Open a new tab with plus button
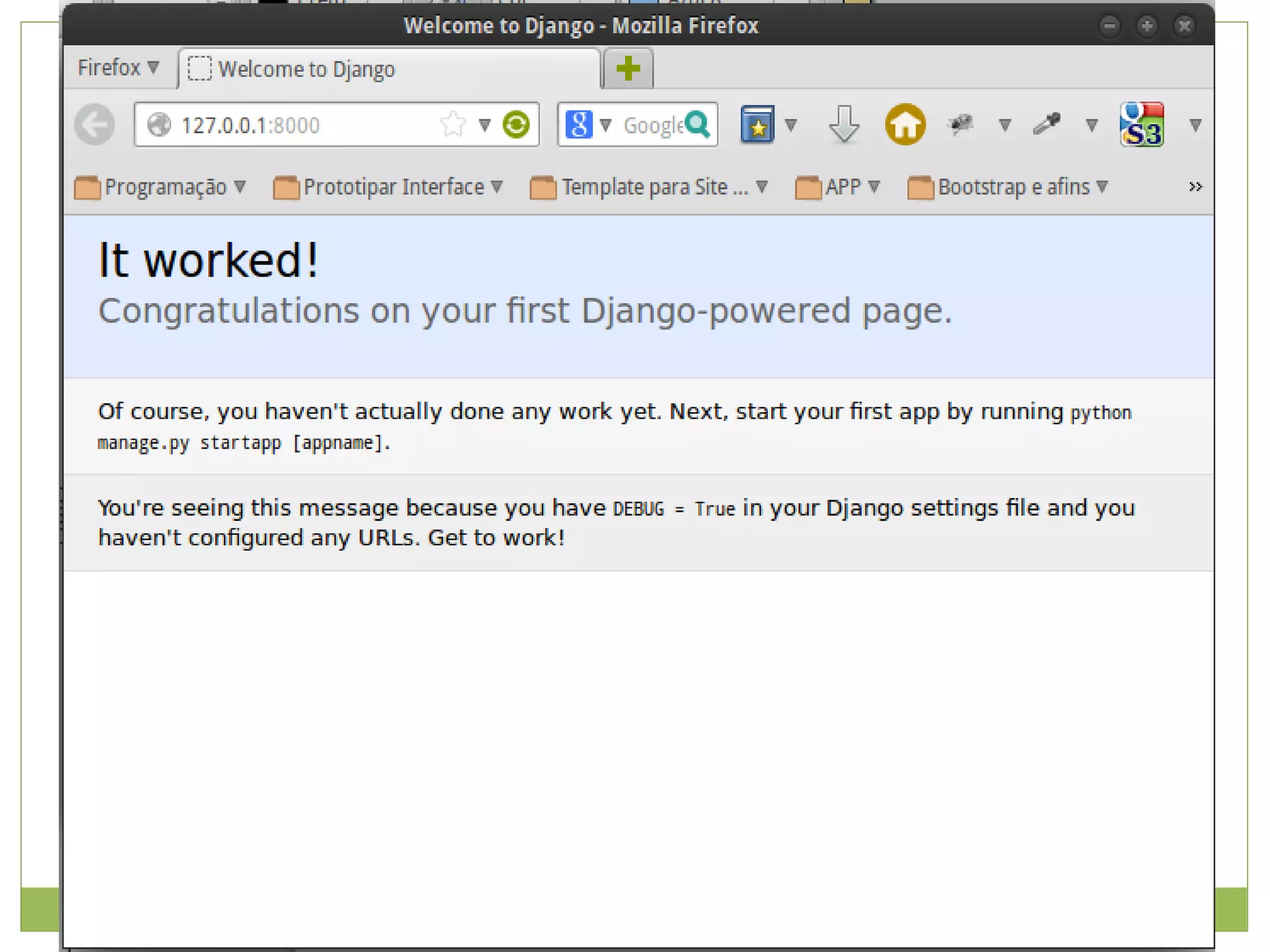Screen dimensions: 1270x952 (628, 68)
